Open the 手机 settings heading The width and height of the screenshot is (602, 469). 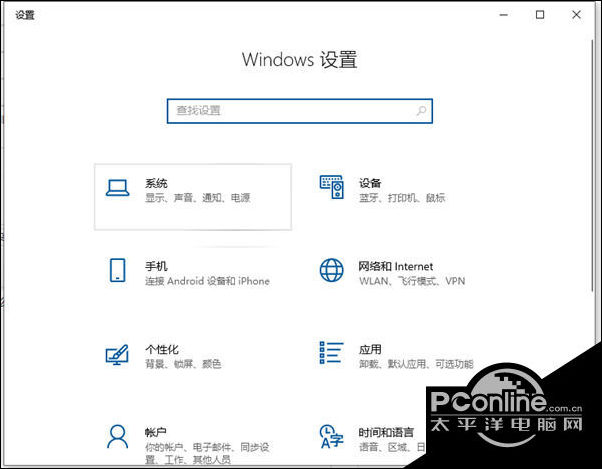coord(156,266)
